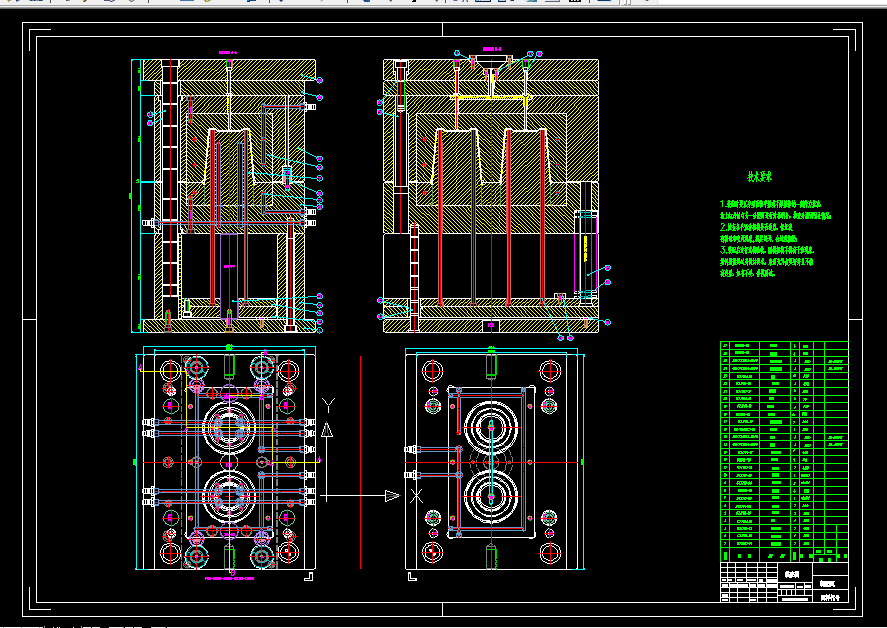Select the red vertical line between plan views
The width and height of the screenshot is (887, 628).
(360, 462)
